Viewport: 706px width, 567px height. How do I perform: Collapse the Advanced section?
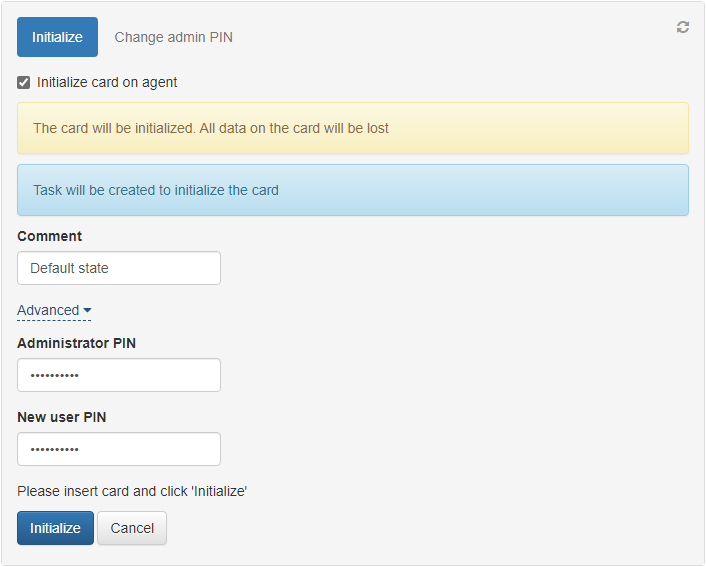[x=48, y=311]
